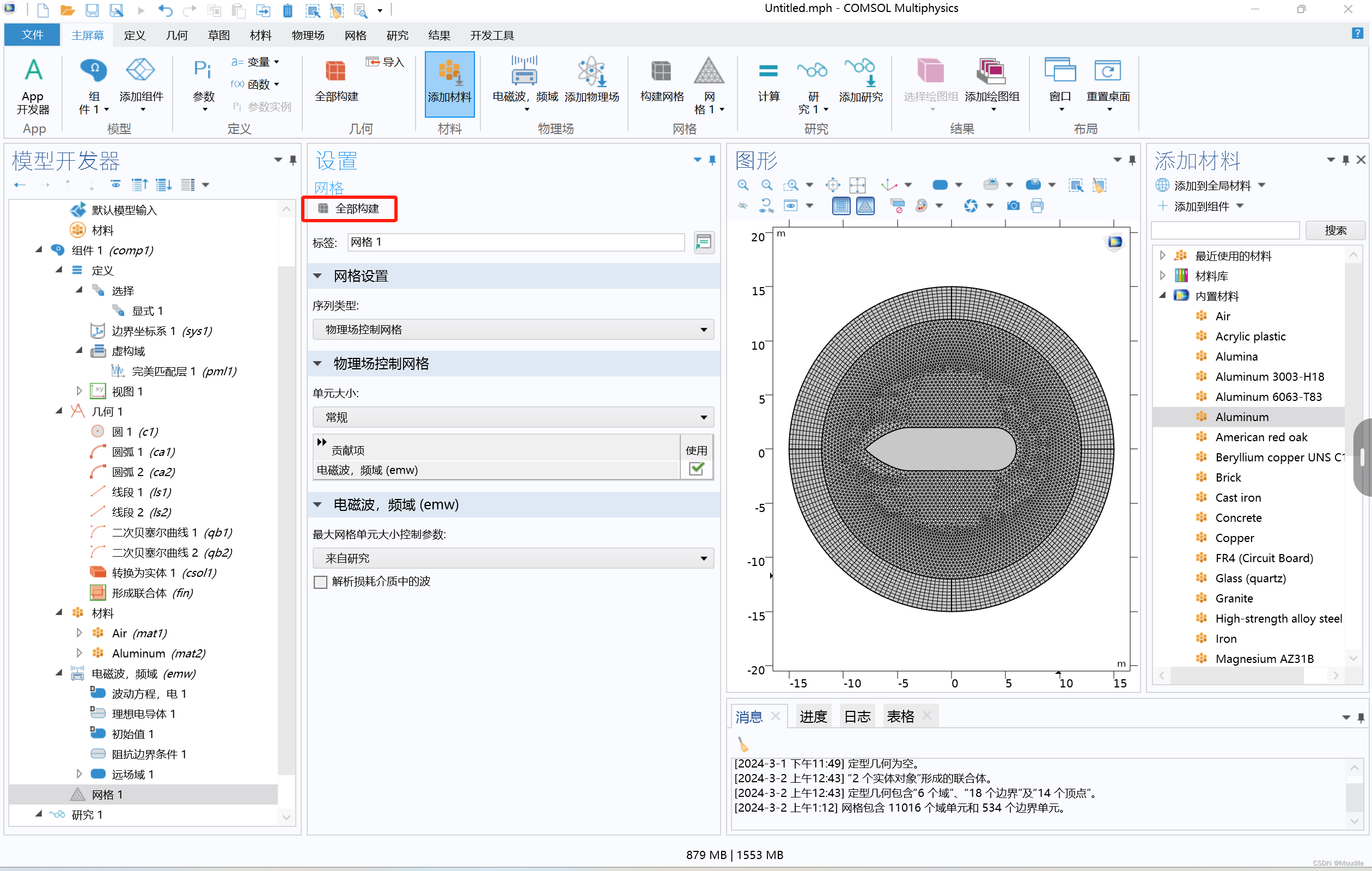1372x871 pixels.
Task: Uncheck the 电磁波,频域 contribution checkbox
Action: point(696,470)
